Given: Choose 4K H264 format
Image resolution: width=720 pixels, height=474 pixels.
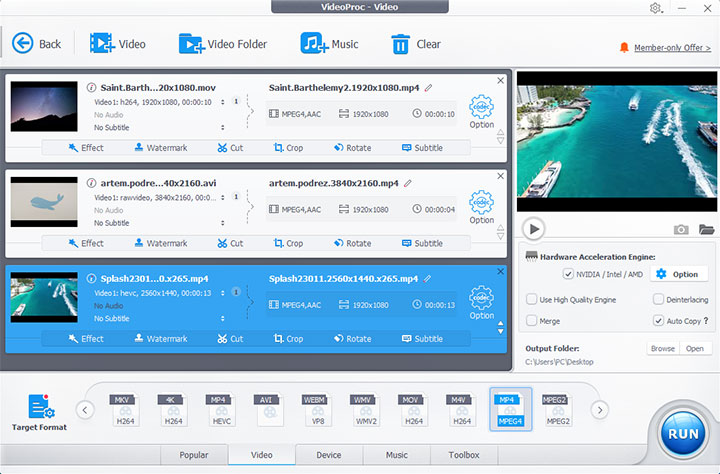Looking at the screenshot, I should (171, 409).
